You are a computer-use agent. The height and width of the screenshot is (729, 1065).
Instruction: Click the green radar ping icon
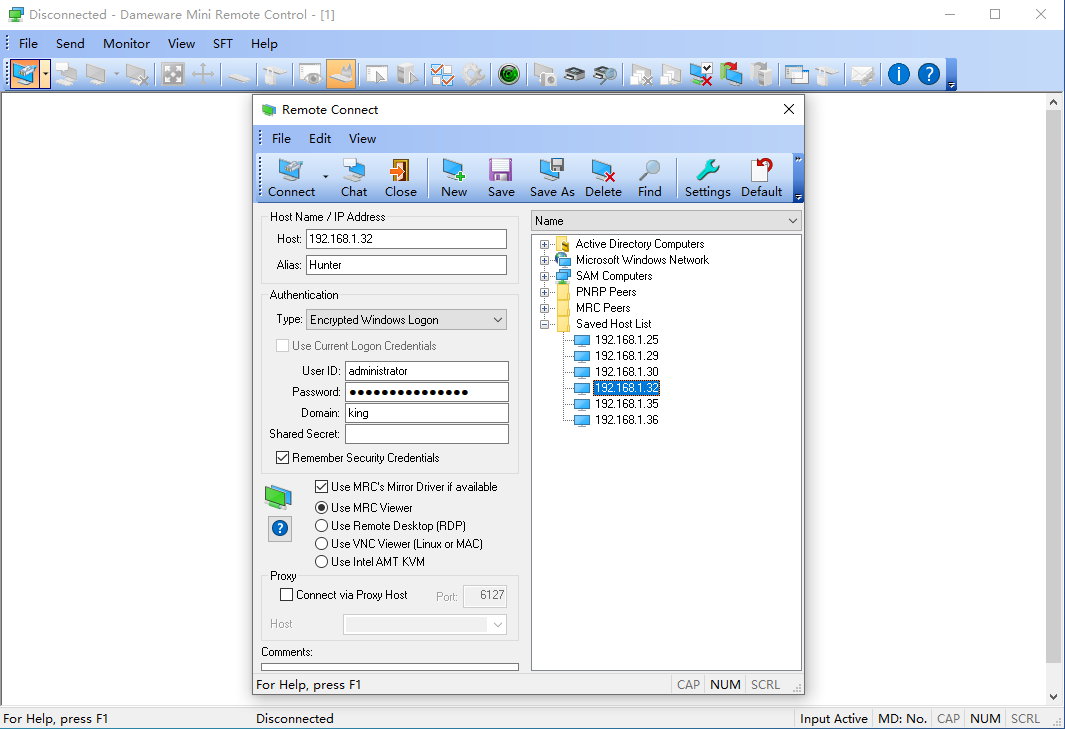[509, 73]
